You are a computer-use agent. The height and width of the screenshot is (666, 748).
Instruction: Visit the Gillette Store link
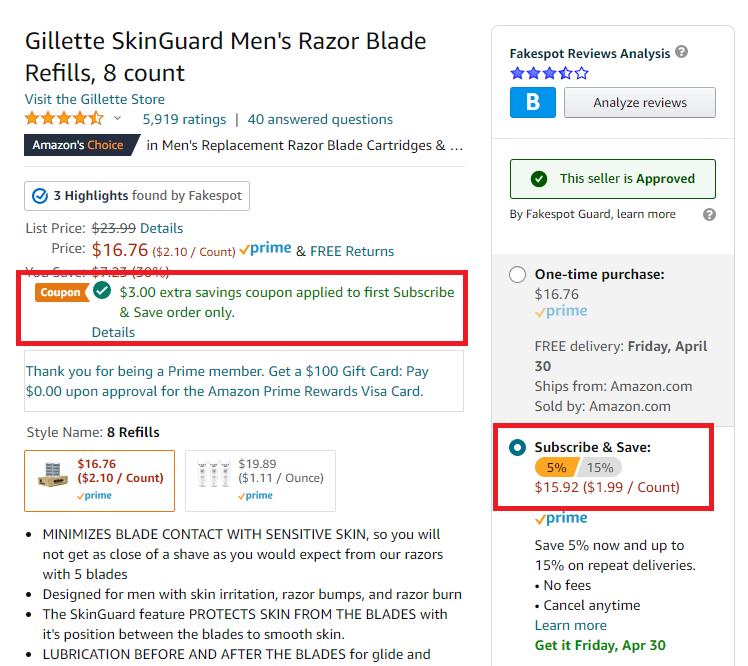(95, 99)
